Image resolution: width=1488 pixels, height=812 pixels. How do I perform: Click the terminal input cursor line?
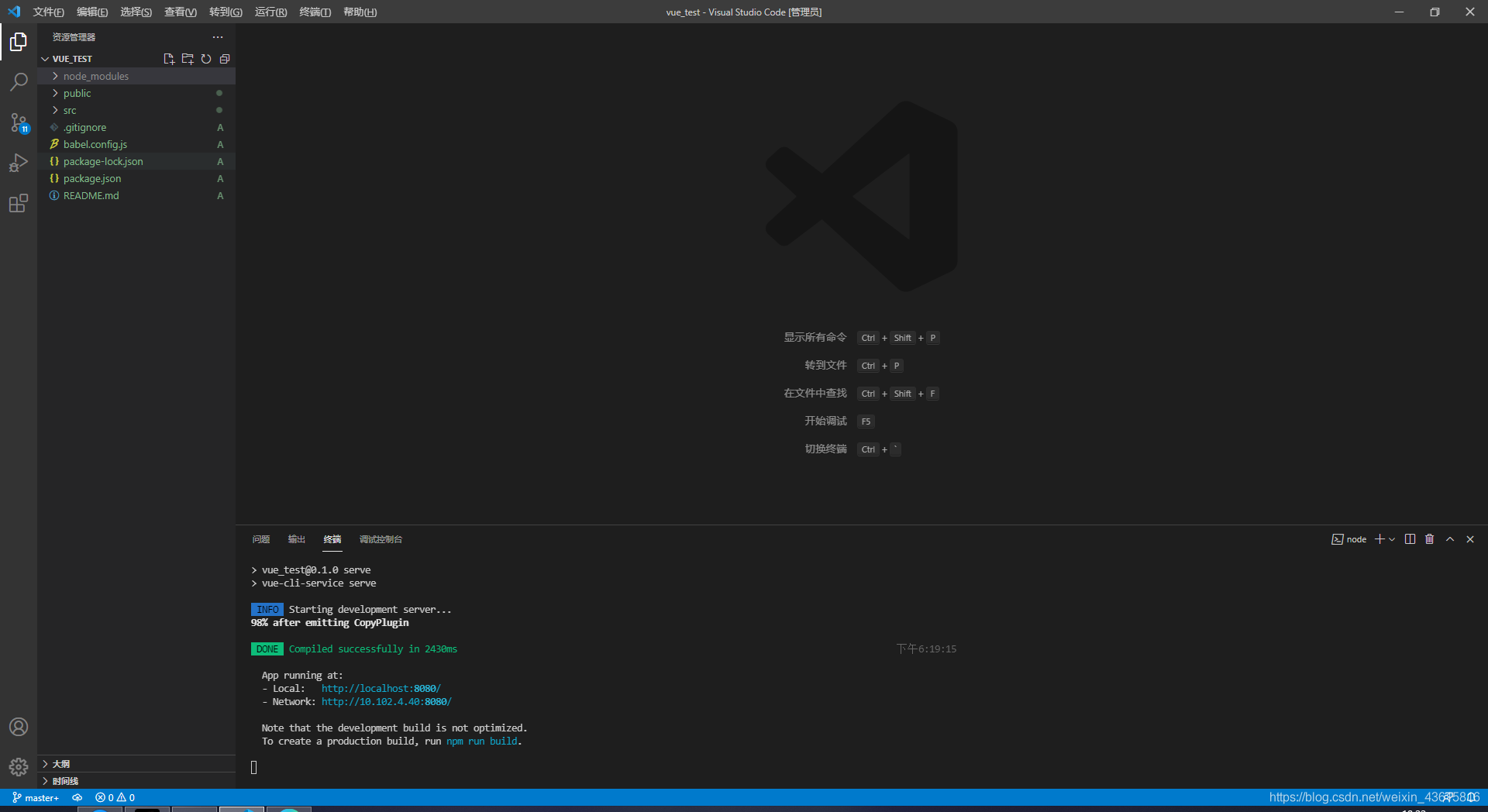(x=253, y=767)
